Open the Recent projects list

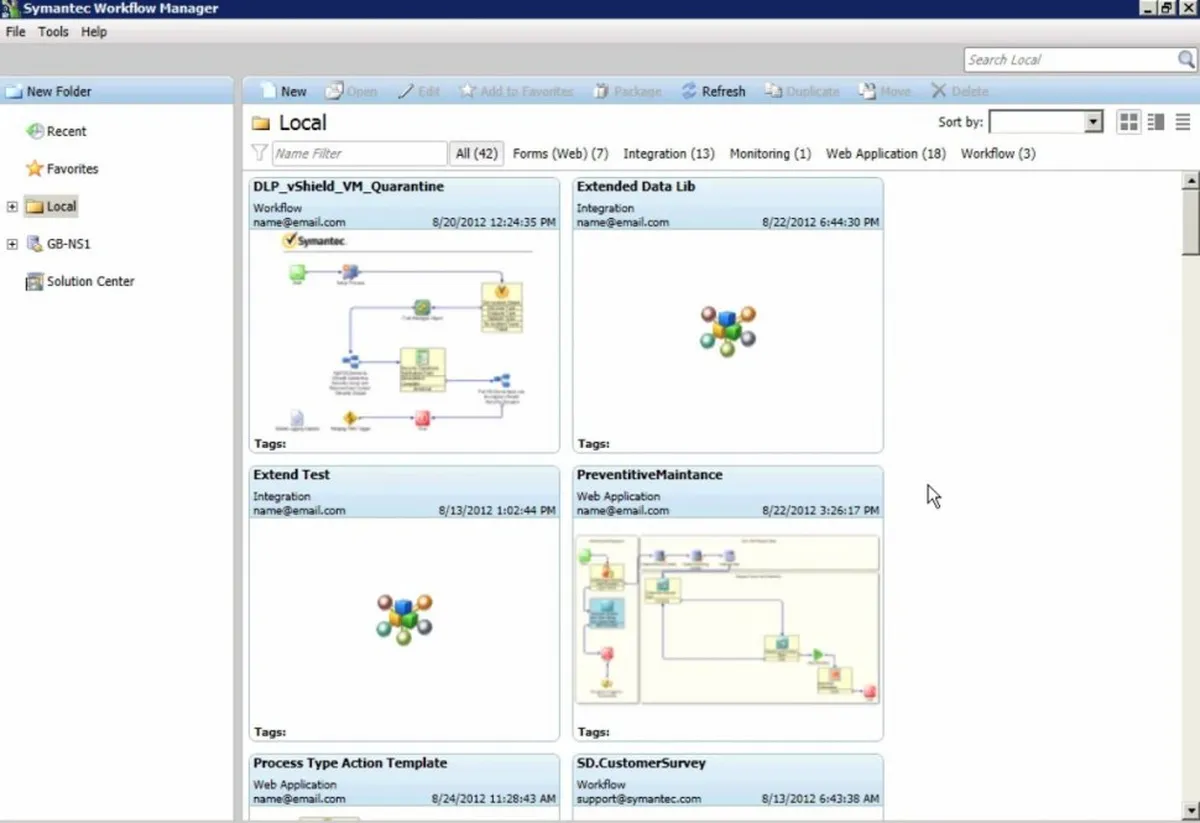click(57, 131)
